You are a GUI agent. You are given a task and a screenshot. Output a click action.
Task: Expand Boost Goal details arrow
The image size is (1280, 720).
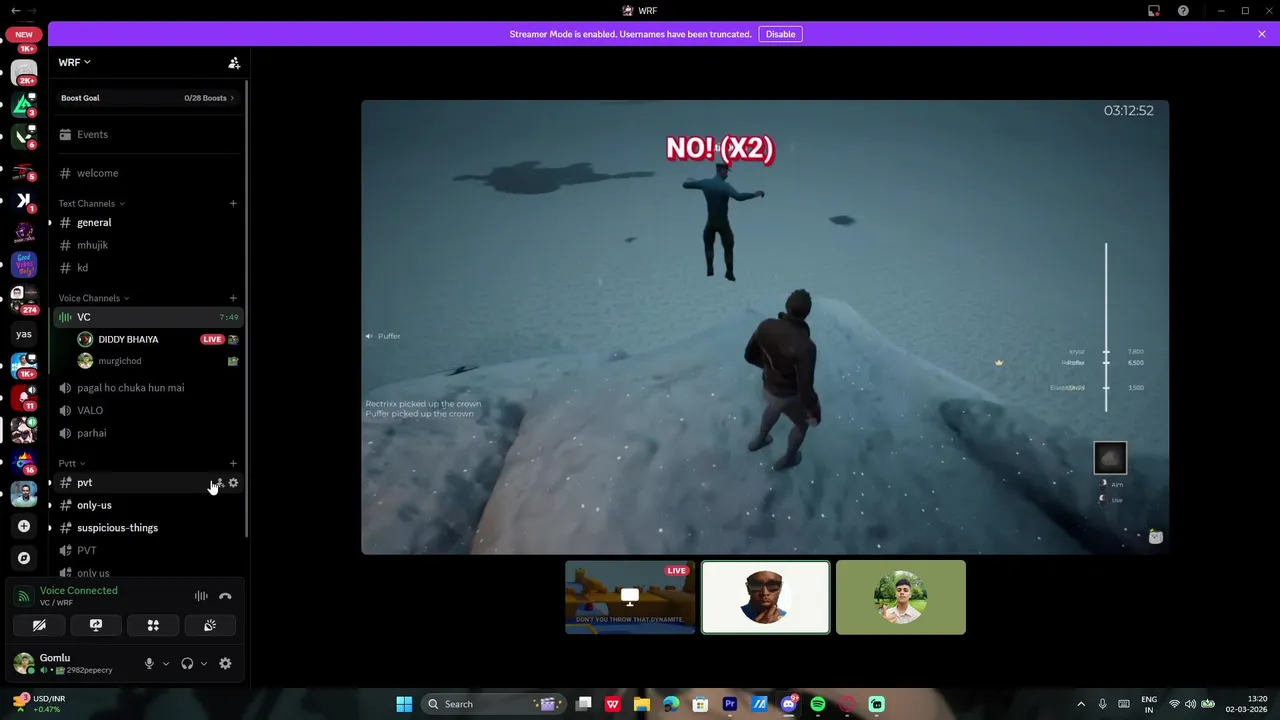tap(232, 98)
